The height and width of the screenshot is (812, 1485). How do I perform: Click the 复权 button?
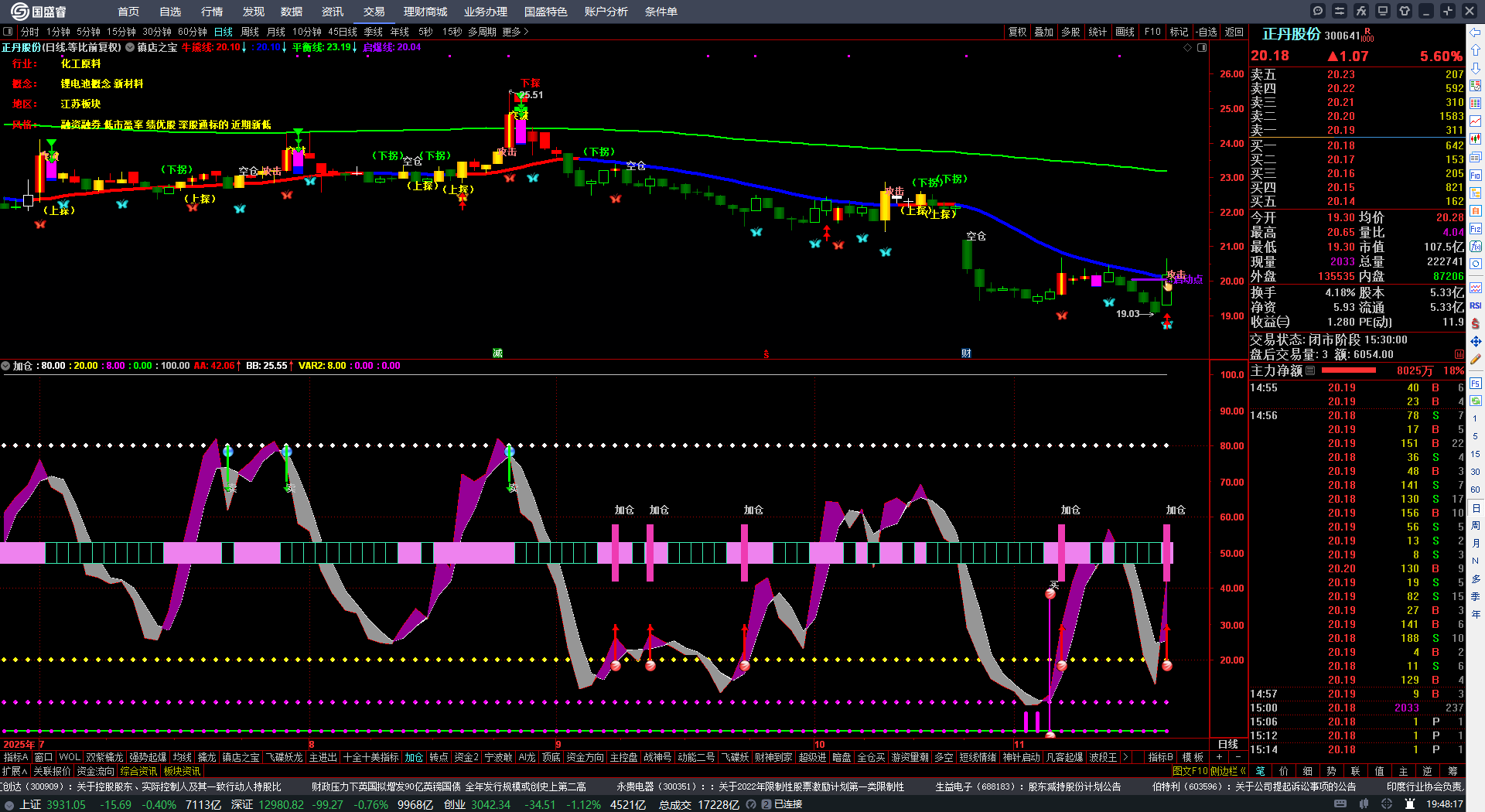(1017, 32)
